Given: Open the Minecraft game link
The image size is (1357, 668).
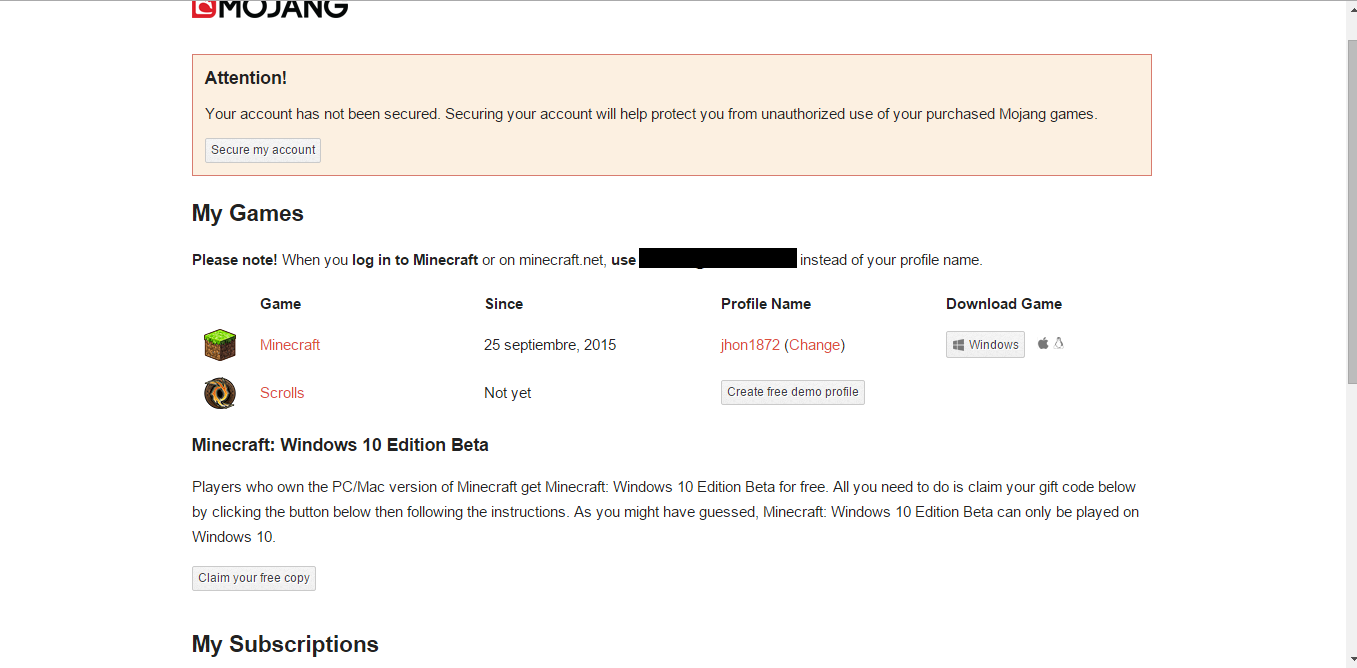Looking at the screenshot, I should click(290, 345).
